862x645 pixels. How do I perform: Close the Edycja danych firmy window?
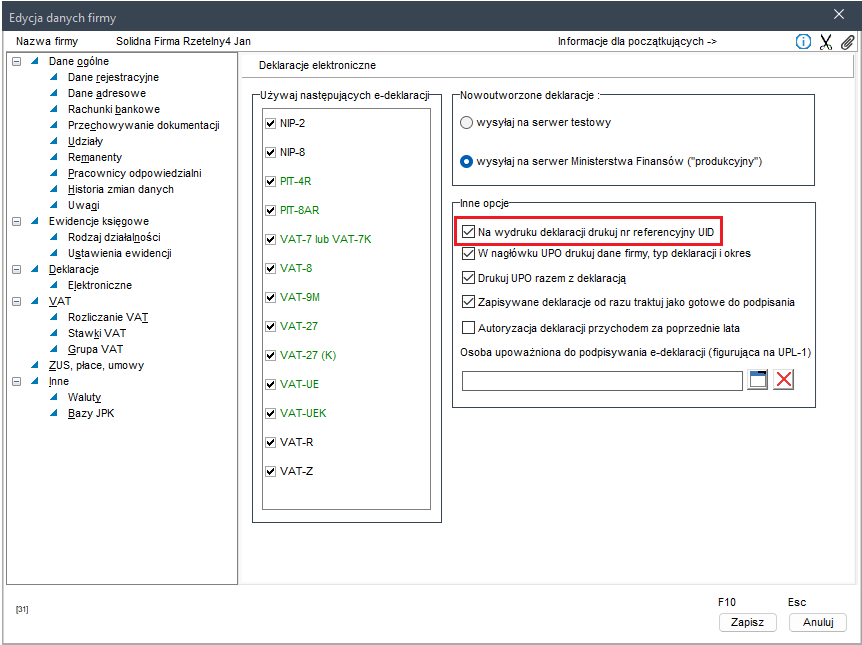(x=838, y=14)
